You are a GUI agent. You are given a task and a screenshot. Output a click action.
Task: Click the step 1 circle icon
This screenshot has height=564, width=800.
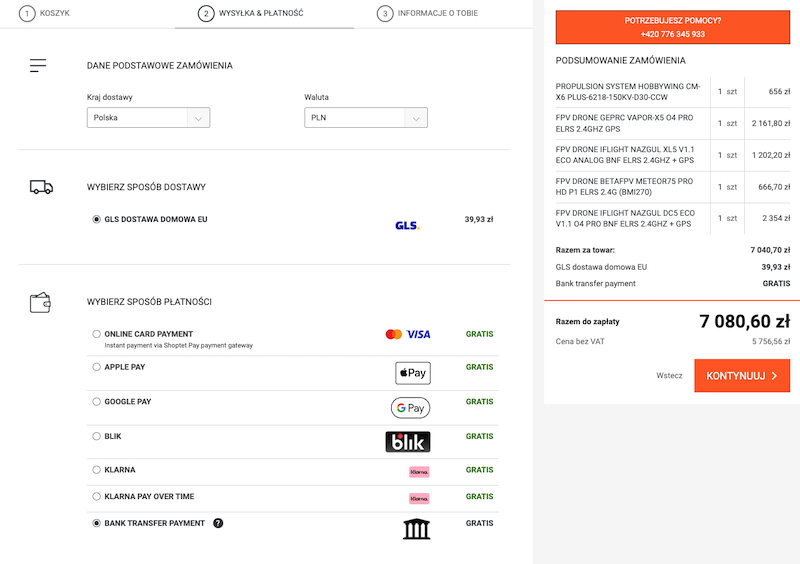(27, 14)
